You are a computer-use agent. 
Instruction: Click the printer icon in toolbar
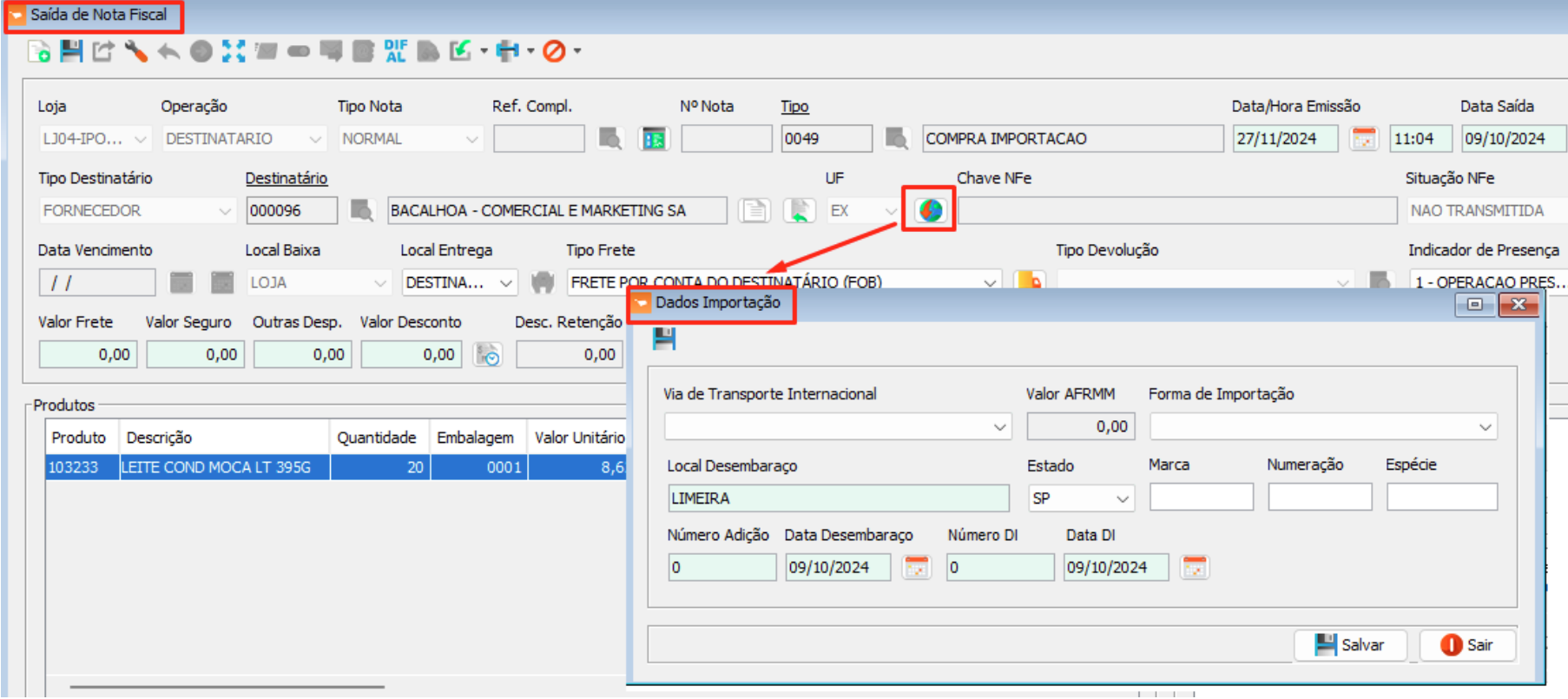pos(507,51)
